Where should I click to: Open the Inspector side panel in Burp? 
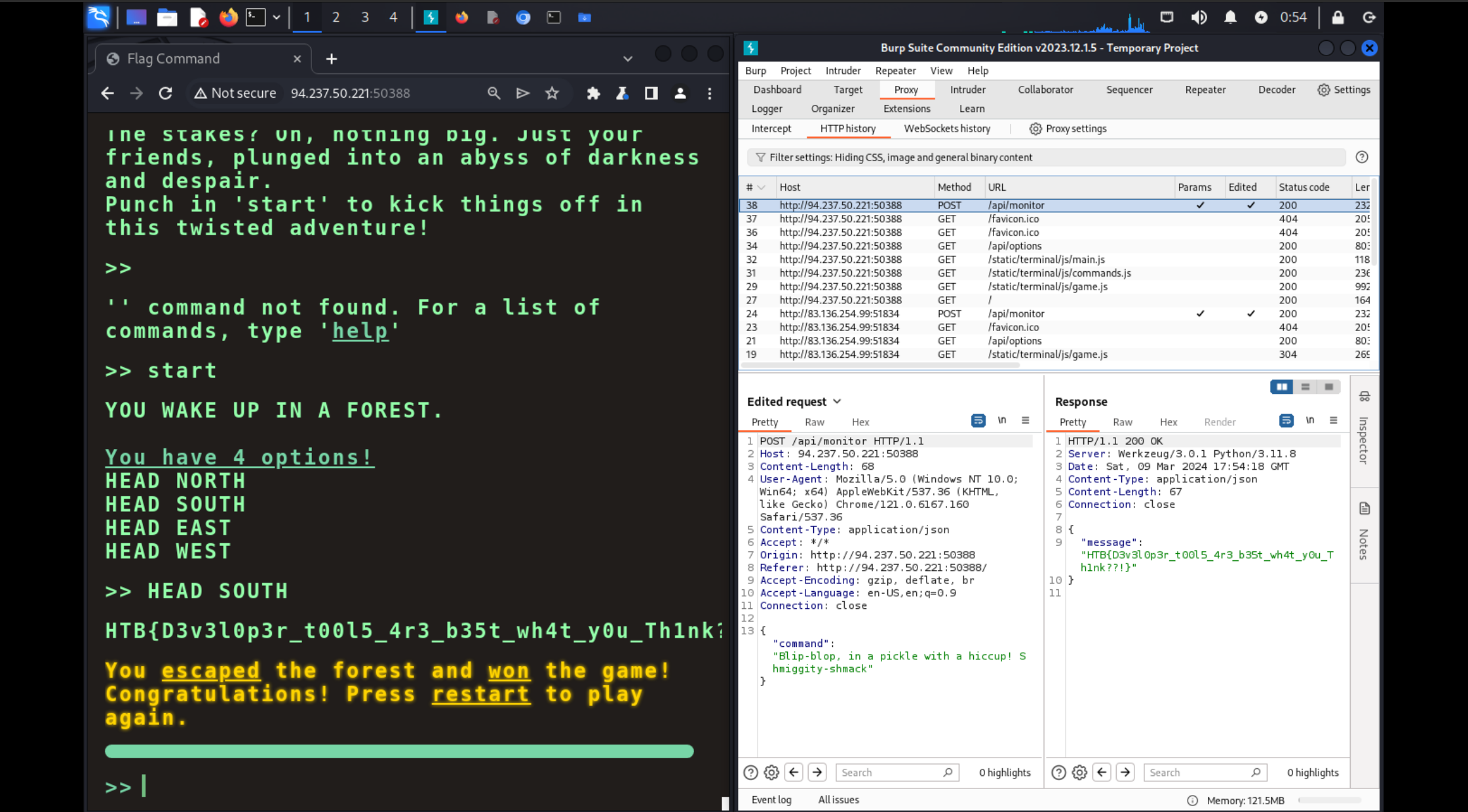point(1364,431)
